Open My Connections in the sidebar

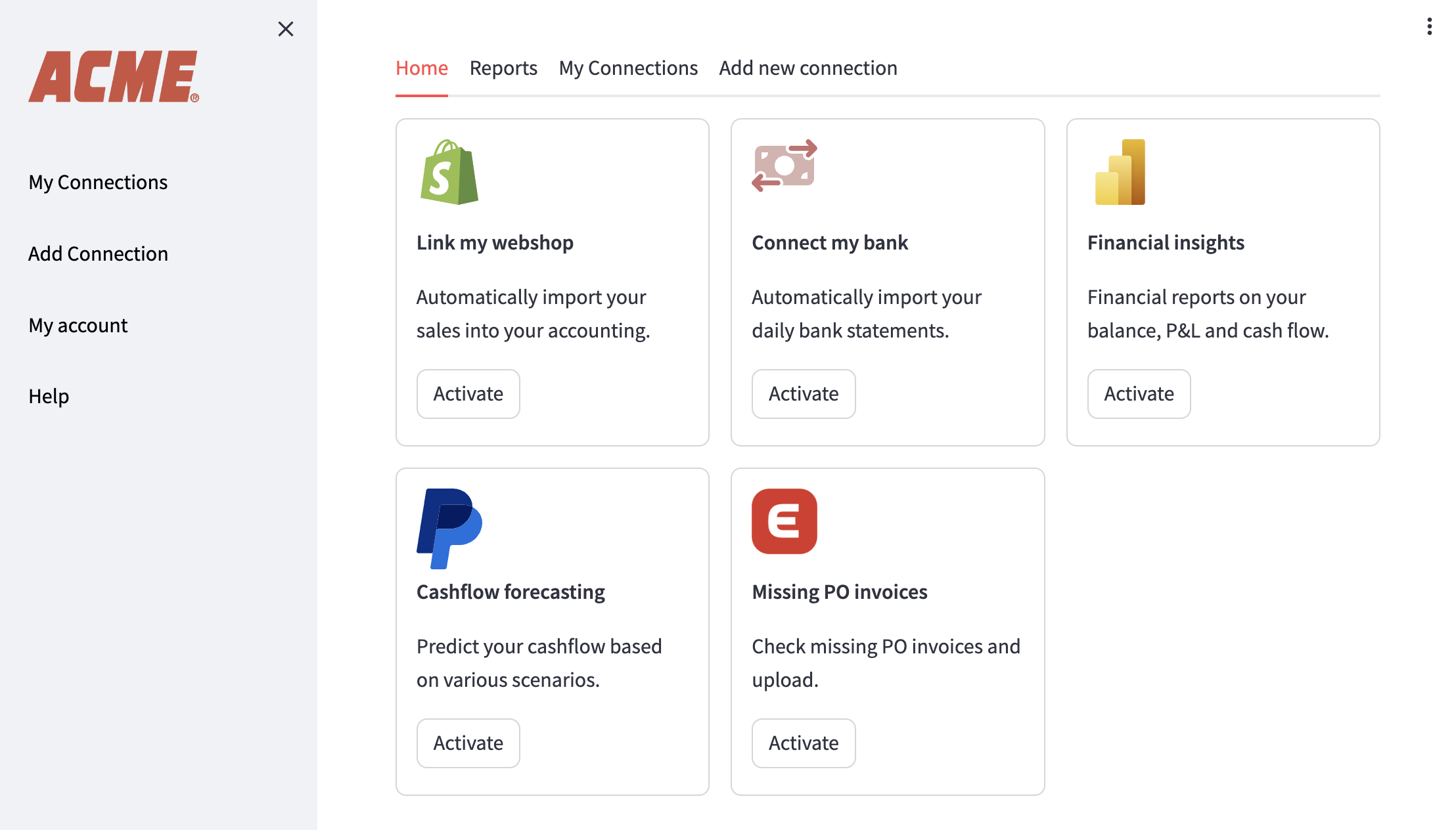coord(98,182)
